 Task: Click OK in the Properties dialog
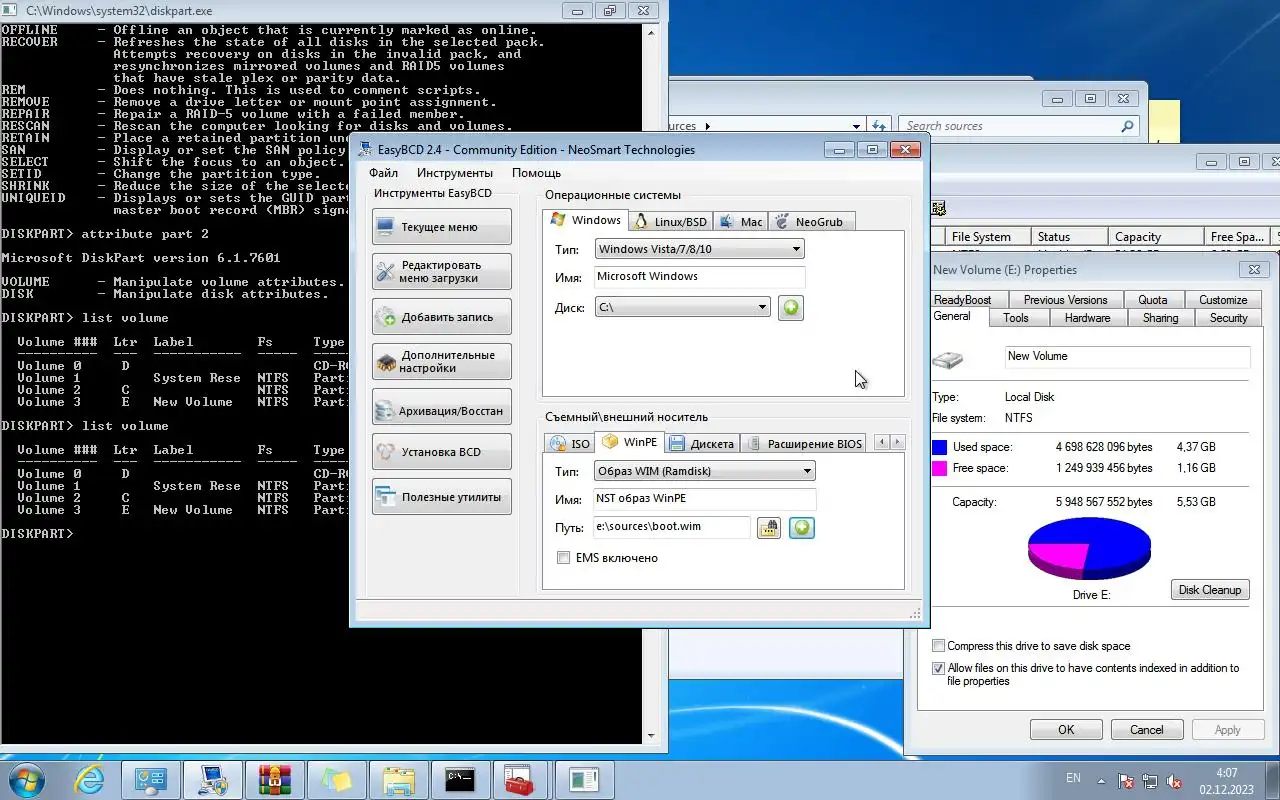point(1066,730)
